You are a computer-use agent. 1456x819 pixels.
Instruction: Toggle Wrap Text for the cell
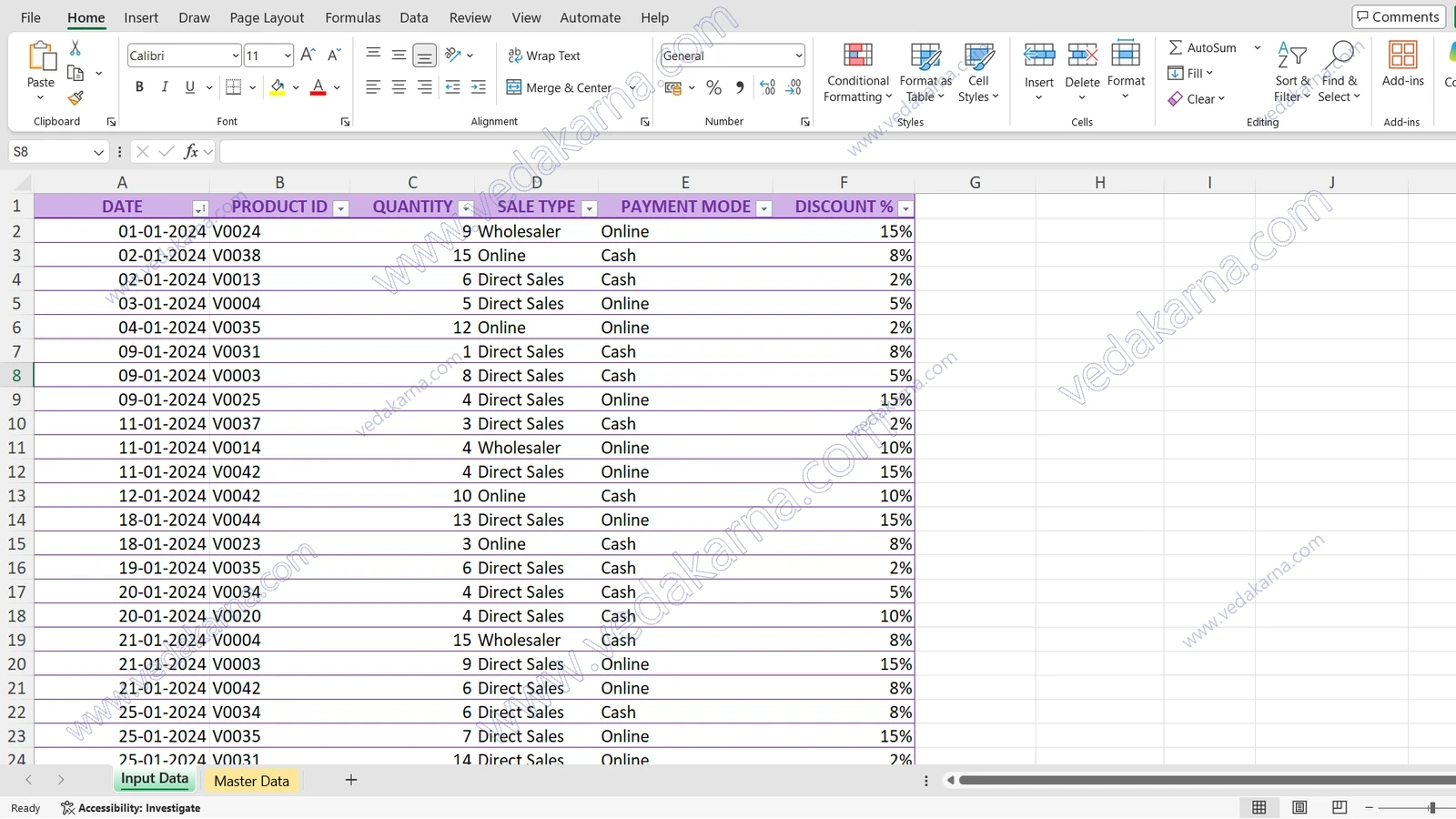(x=544, y=56)
